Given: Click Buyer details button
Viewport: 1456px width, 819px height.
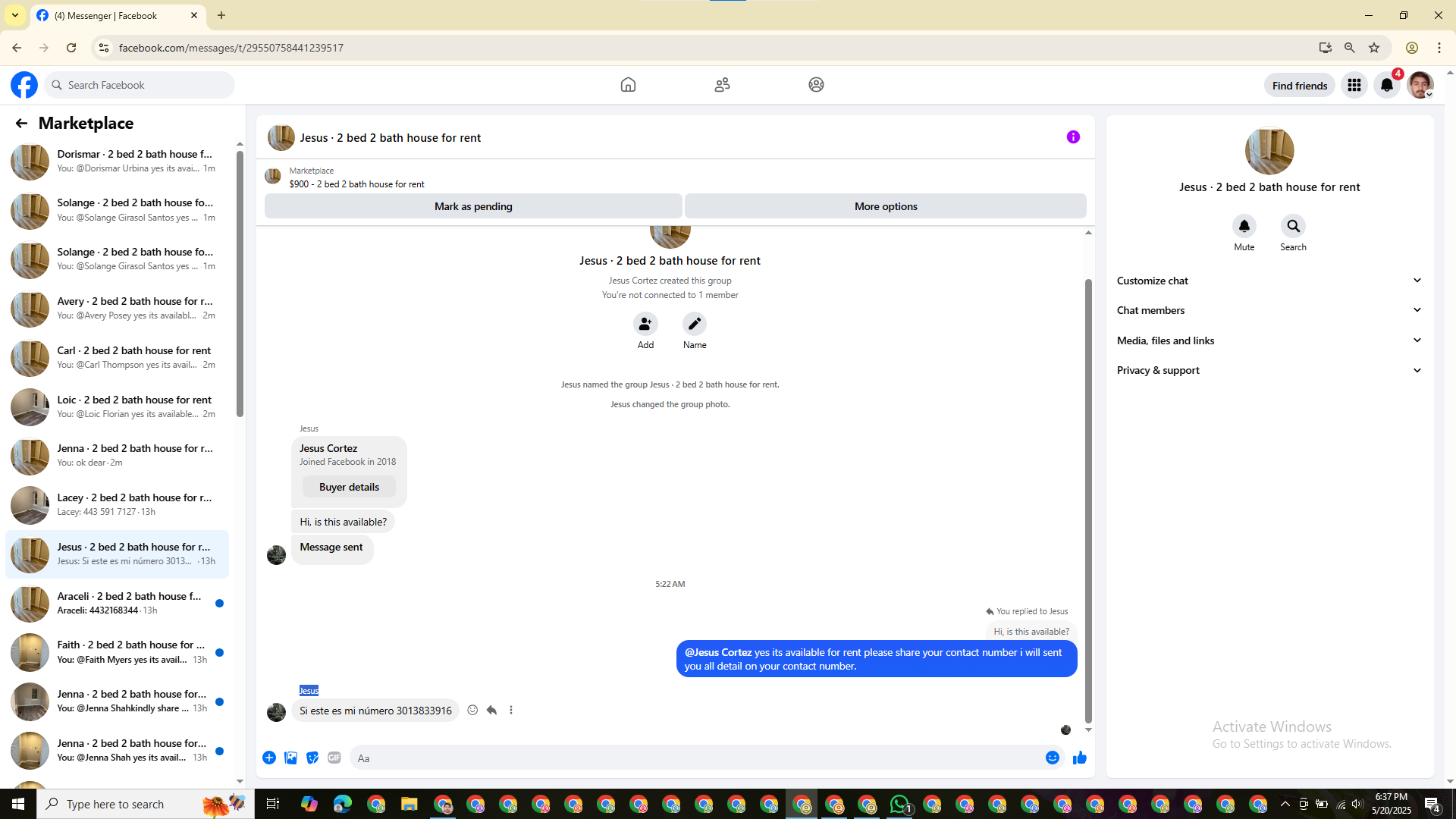Looking at the screenshot, I should (x=349, y=487).
